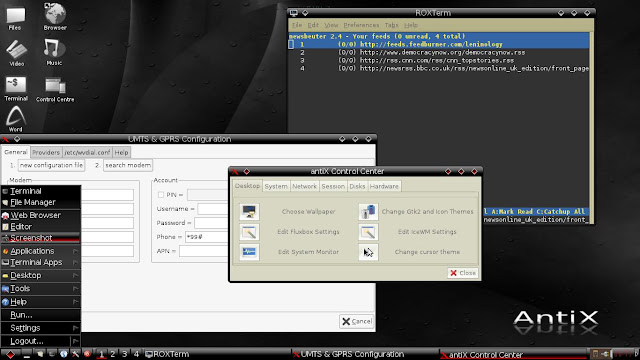Switch to the Disks tab

pos(357,186)
